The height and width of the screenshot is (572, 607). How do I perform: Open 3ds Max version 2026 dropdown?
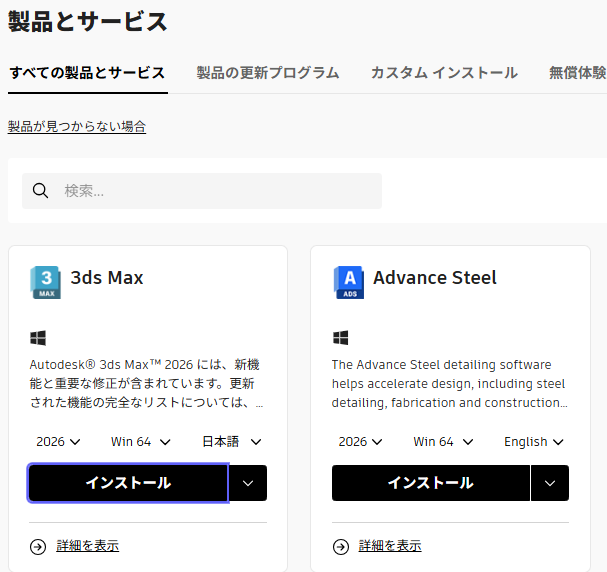pyautogui.click(x=58, y=442)
